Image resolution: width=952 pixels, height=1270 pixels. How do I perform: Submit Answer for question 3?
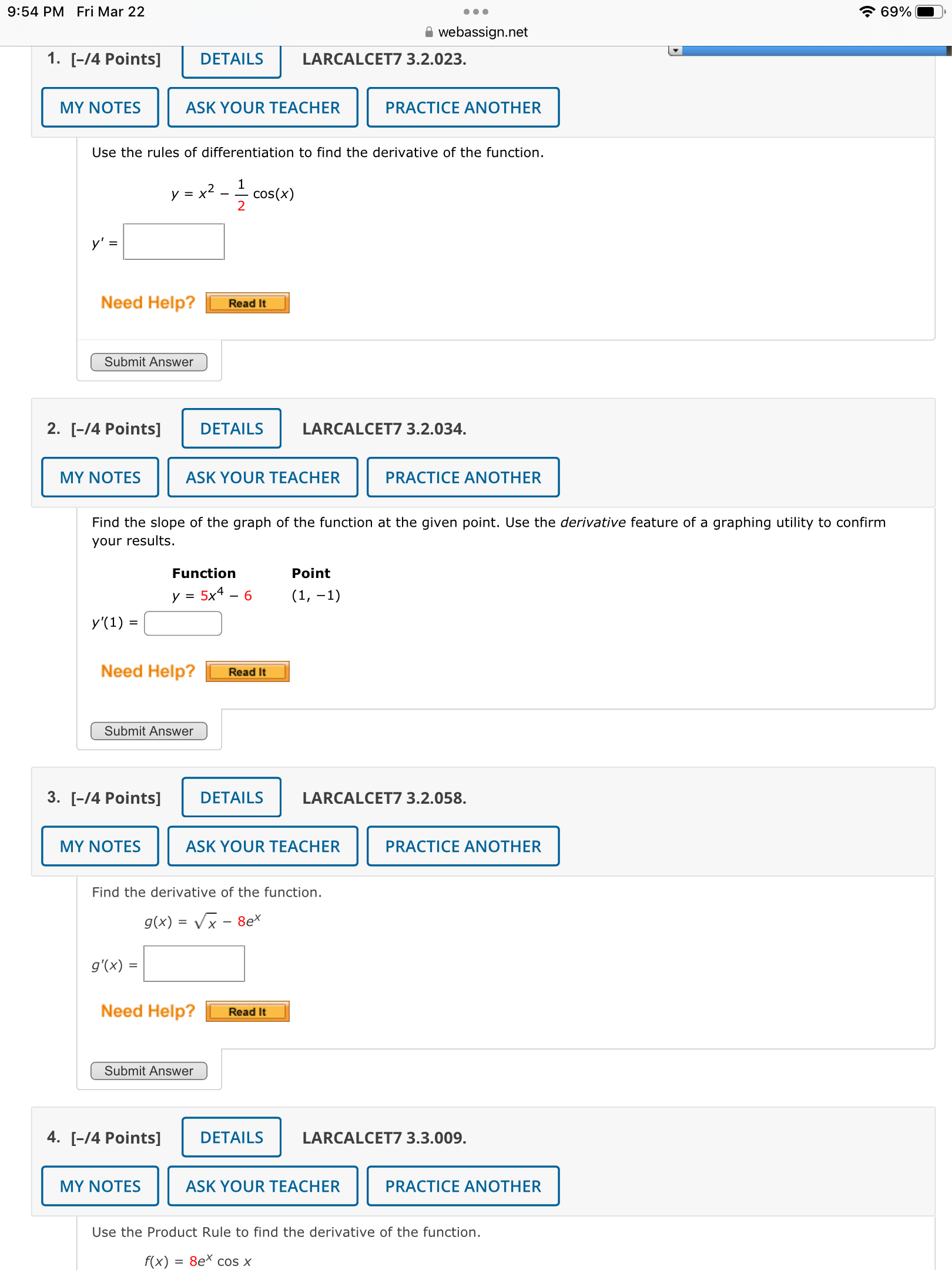point(149,1071)
